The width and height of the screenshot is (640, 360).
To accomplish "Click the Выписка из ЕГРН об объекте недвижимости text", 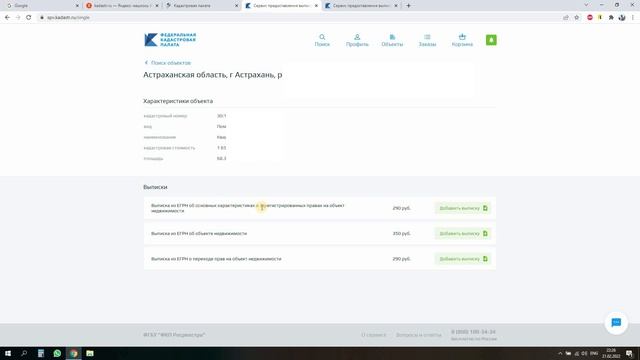I will tap(199, 233).
